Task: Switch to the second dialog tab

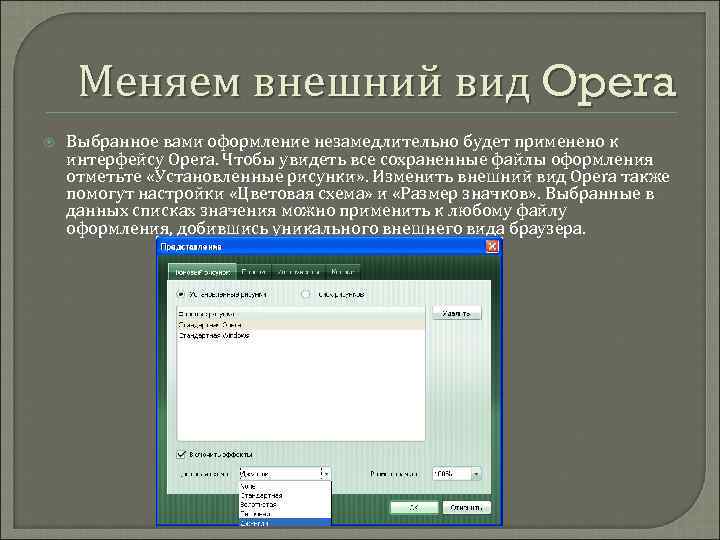Action: click(x=254, y=272)
